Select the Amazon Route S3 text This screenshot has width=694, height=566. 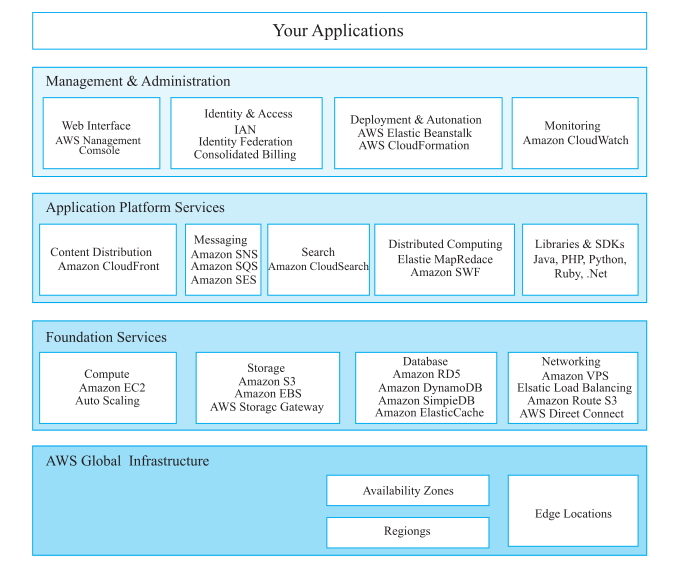[x=572, y=401]
